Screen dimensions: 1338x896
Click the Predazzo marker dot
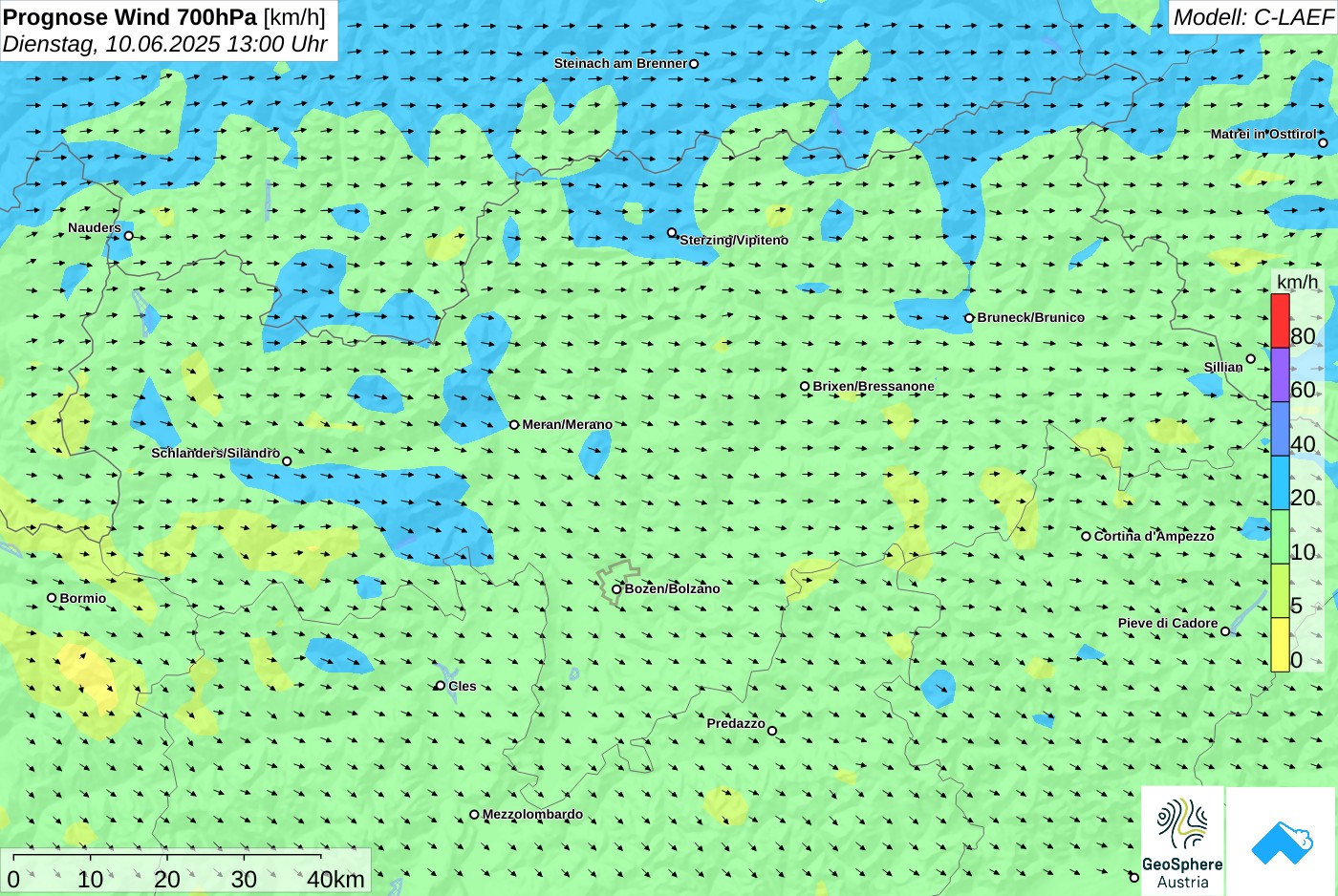point(772,732)
